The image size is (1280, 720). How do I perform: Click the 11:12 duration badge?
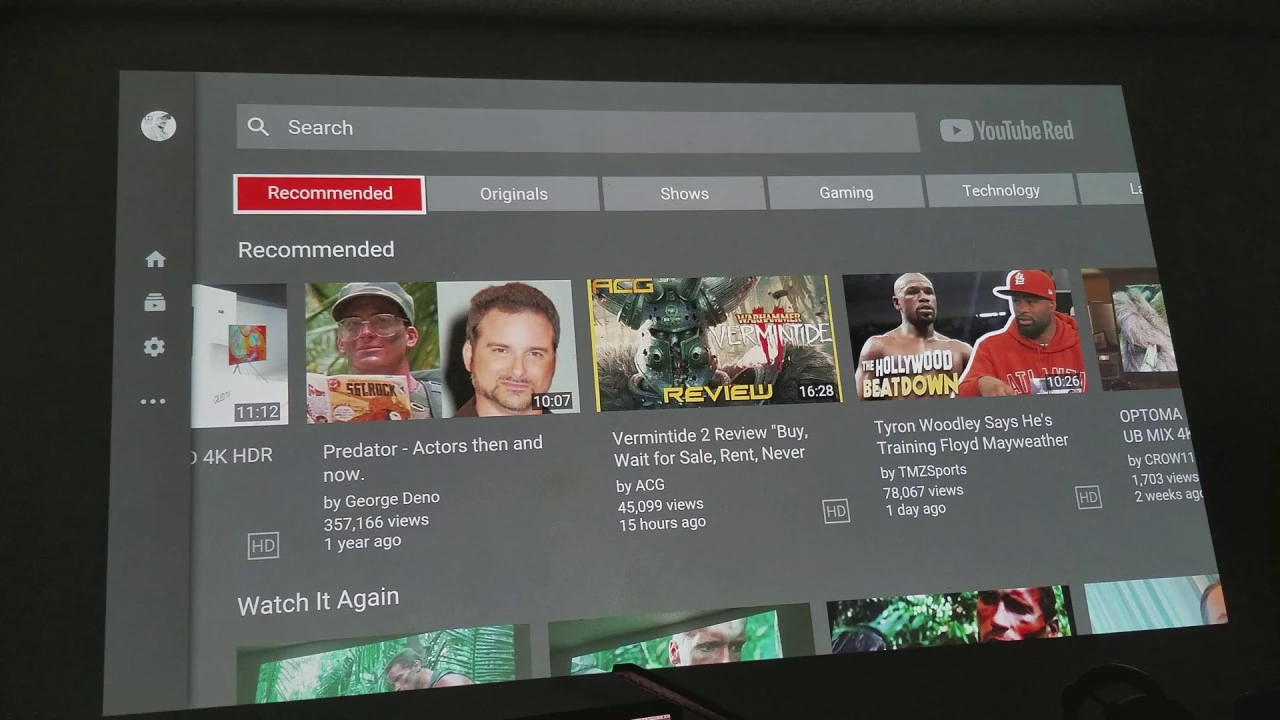tap(257, 411)
